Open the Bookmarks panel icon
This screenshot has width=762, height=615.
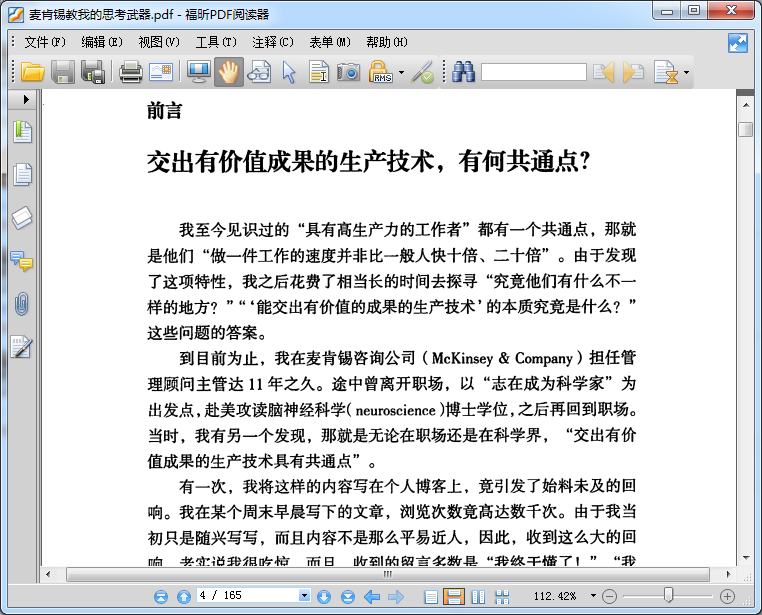tap(22, 131)
